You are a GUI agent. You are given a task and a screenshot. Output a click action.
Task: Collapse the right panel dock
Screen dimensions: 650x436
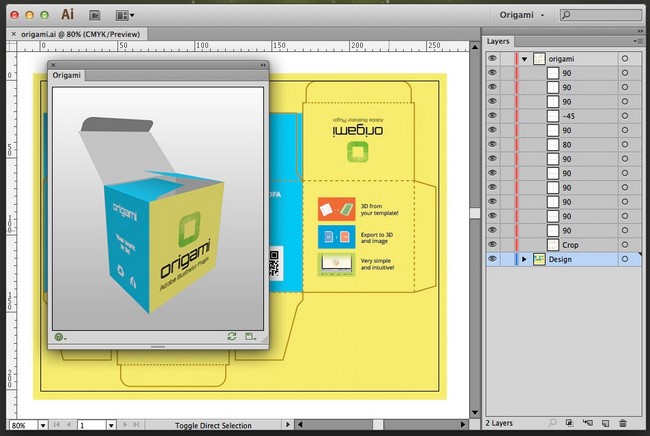pyautogui.click(x=640, y=31)
